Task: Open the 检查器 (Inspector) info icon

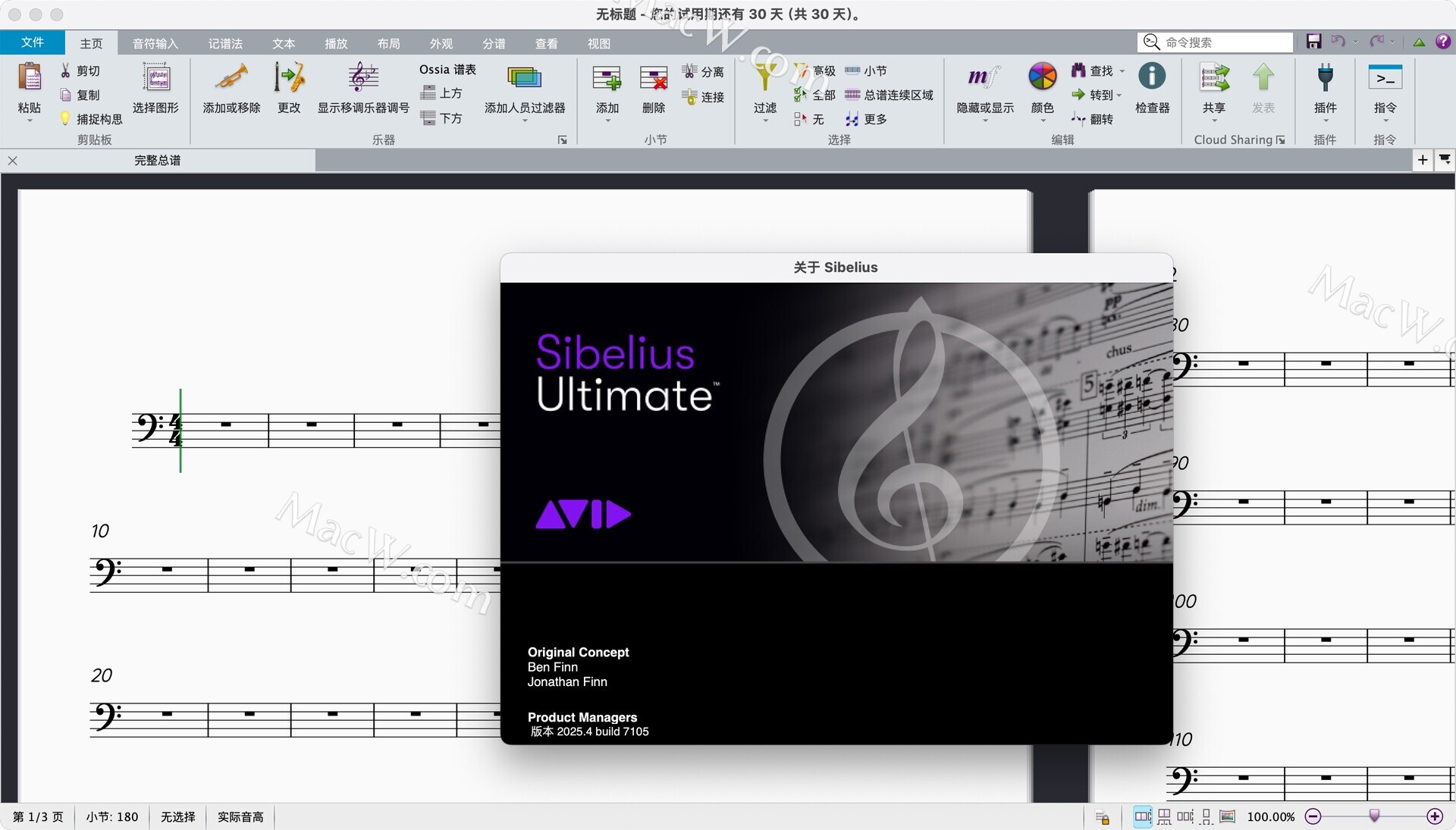Action: tap(1152, 76)
